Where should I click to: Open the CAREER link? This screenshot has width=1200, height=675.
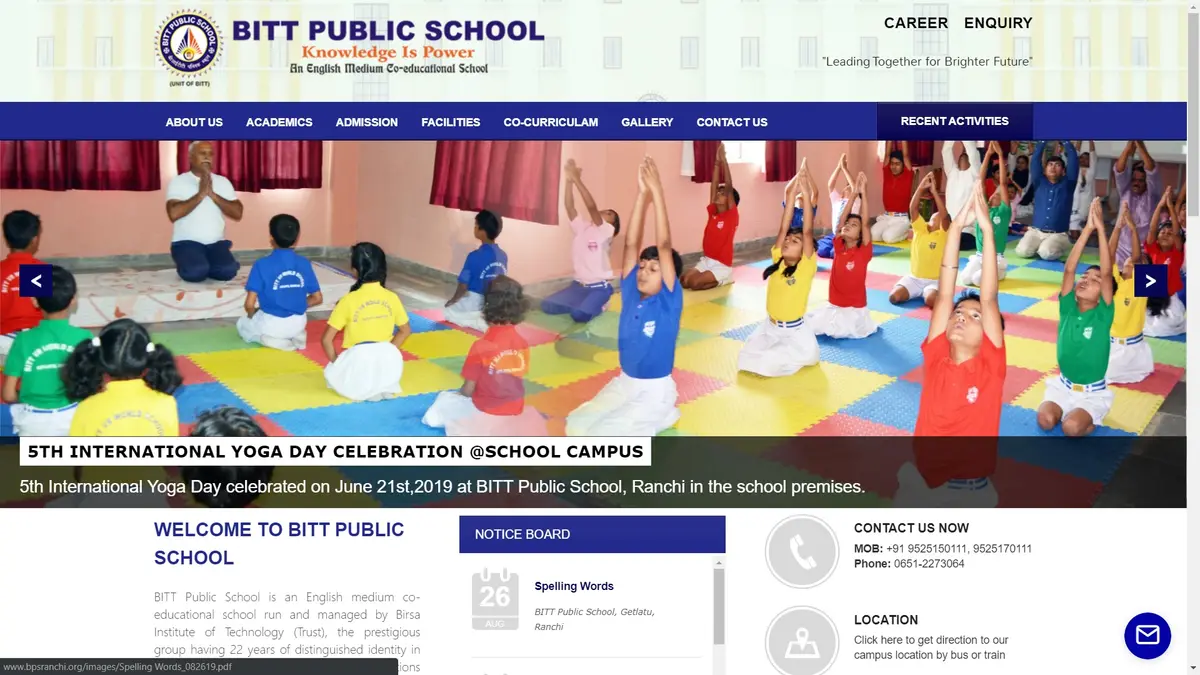[x=916, y=23]
